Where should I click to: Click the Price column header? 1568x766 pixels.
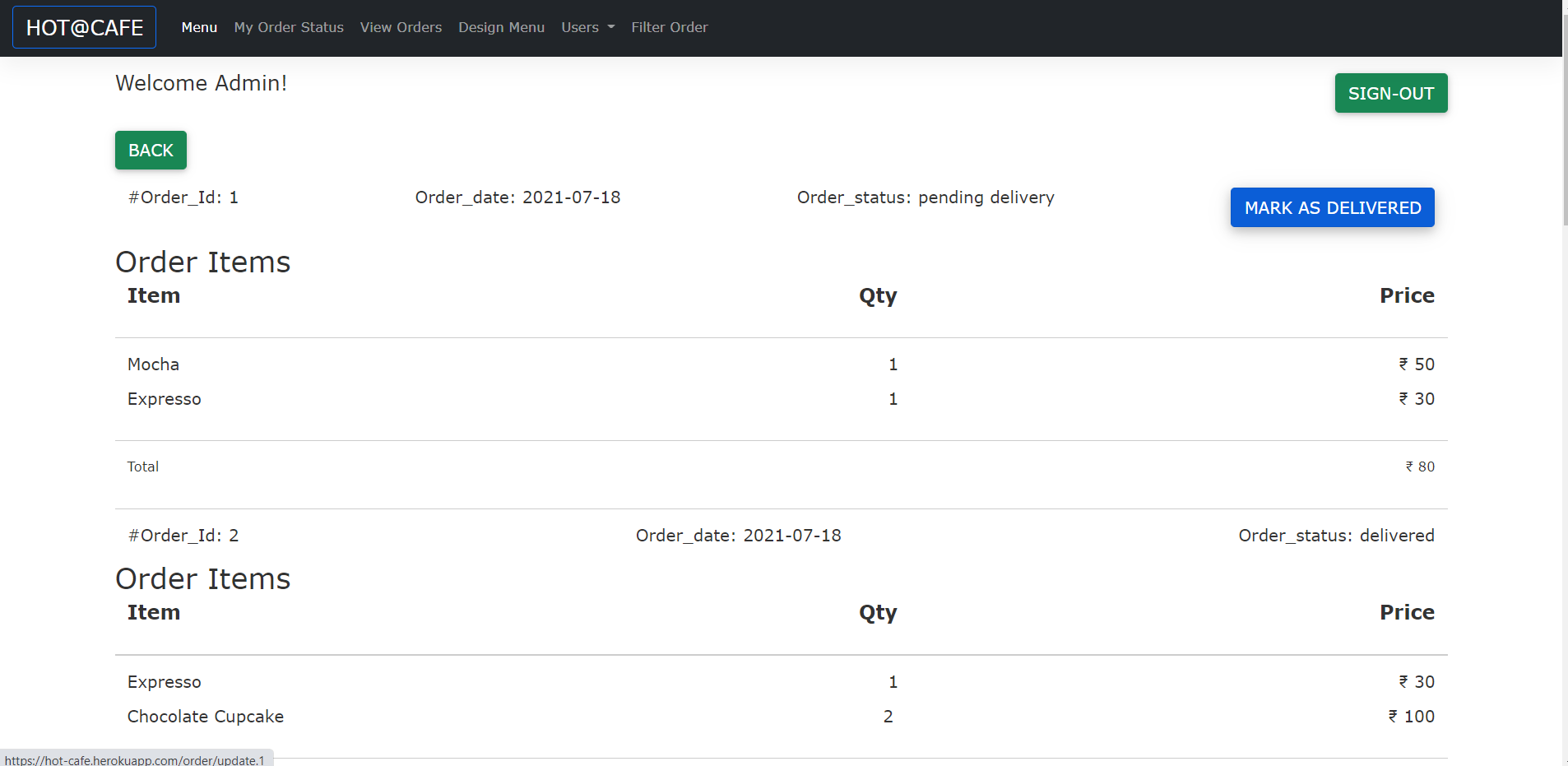pos(1407,295)
